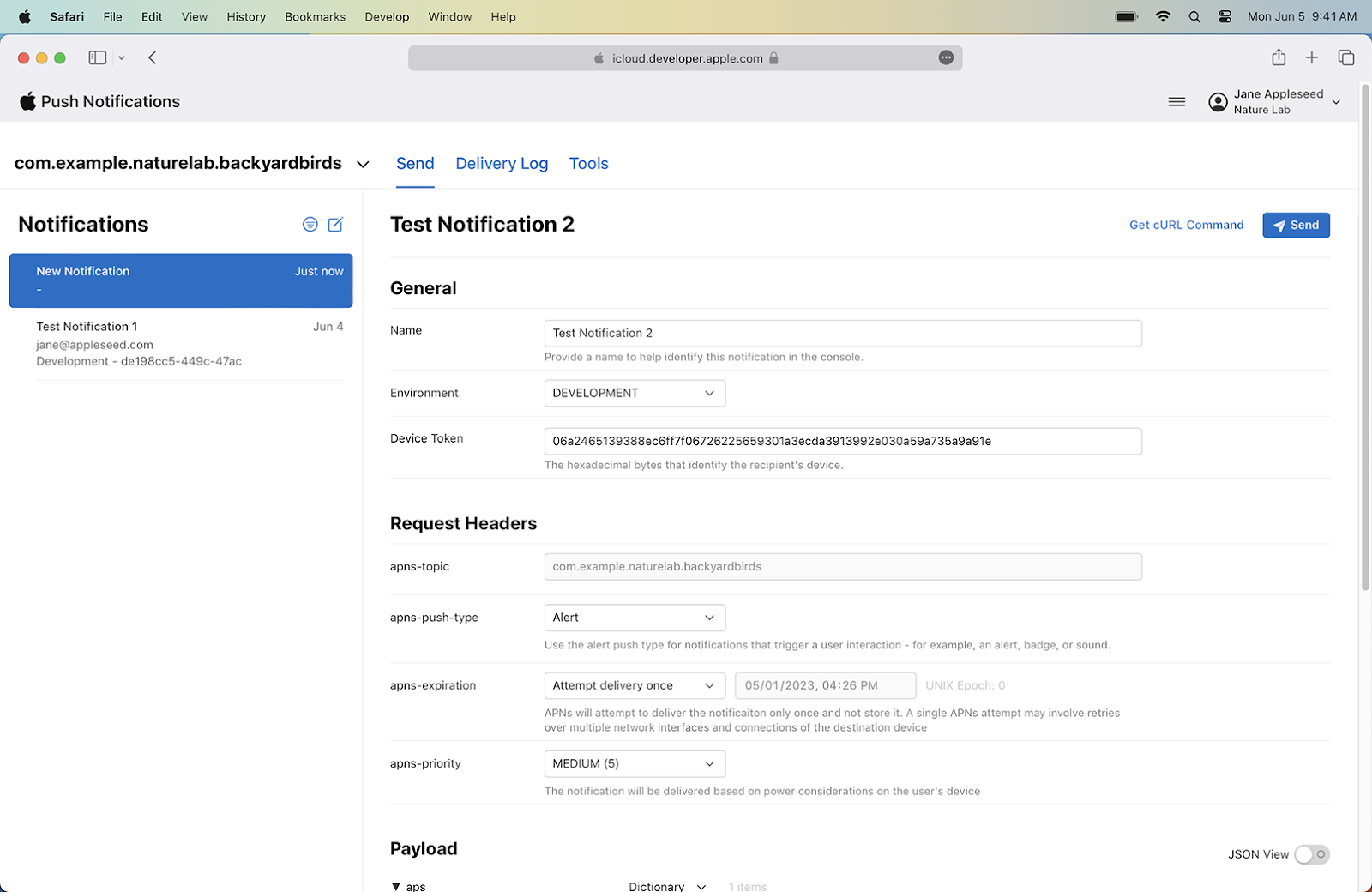Click the apns-topic field

point(843,567)
